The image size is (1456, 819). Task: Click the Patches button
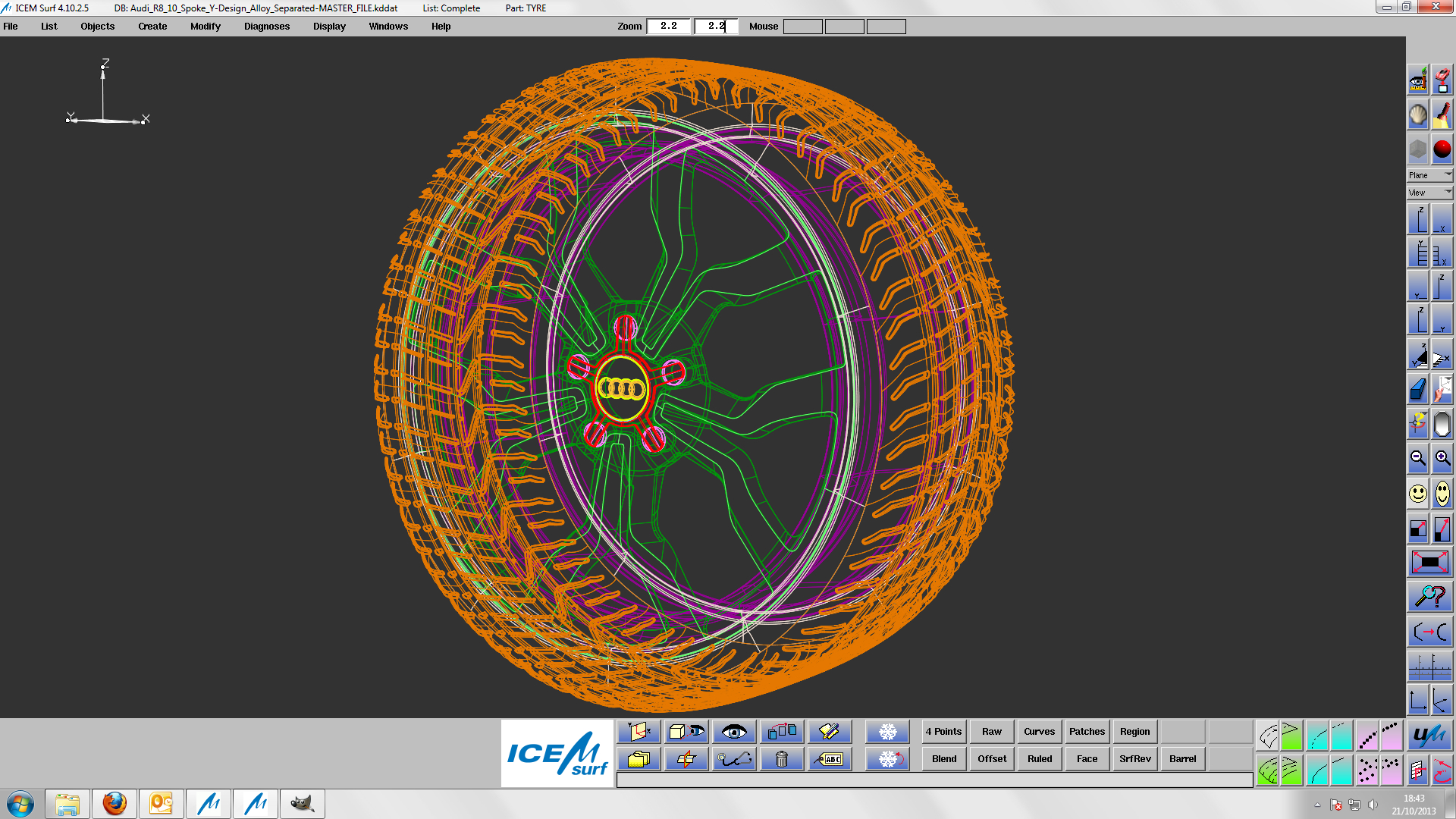[x=1087, y=732]
